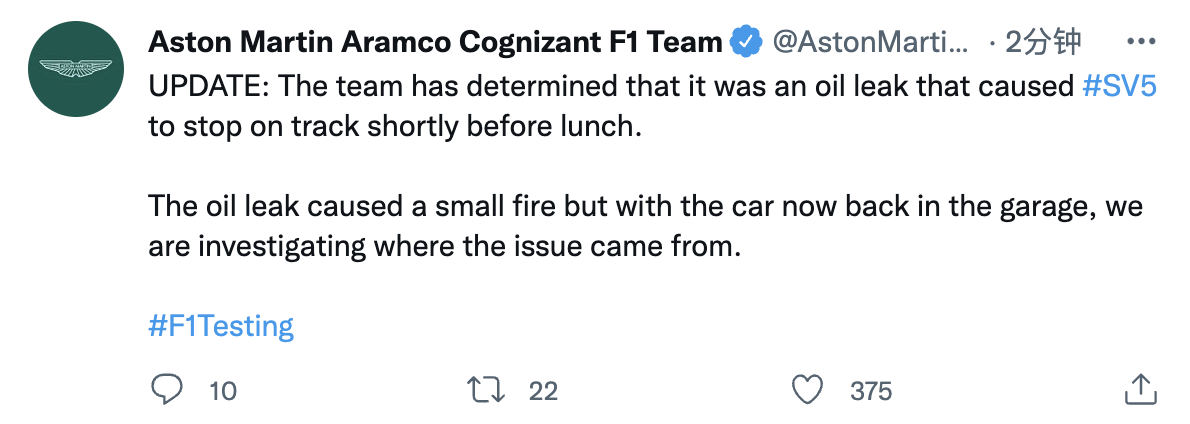Click the reply count 10
Image resolution: width=1190 pixels, height=424 pixels.
222,391
